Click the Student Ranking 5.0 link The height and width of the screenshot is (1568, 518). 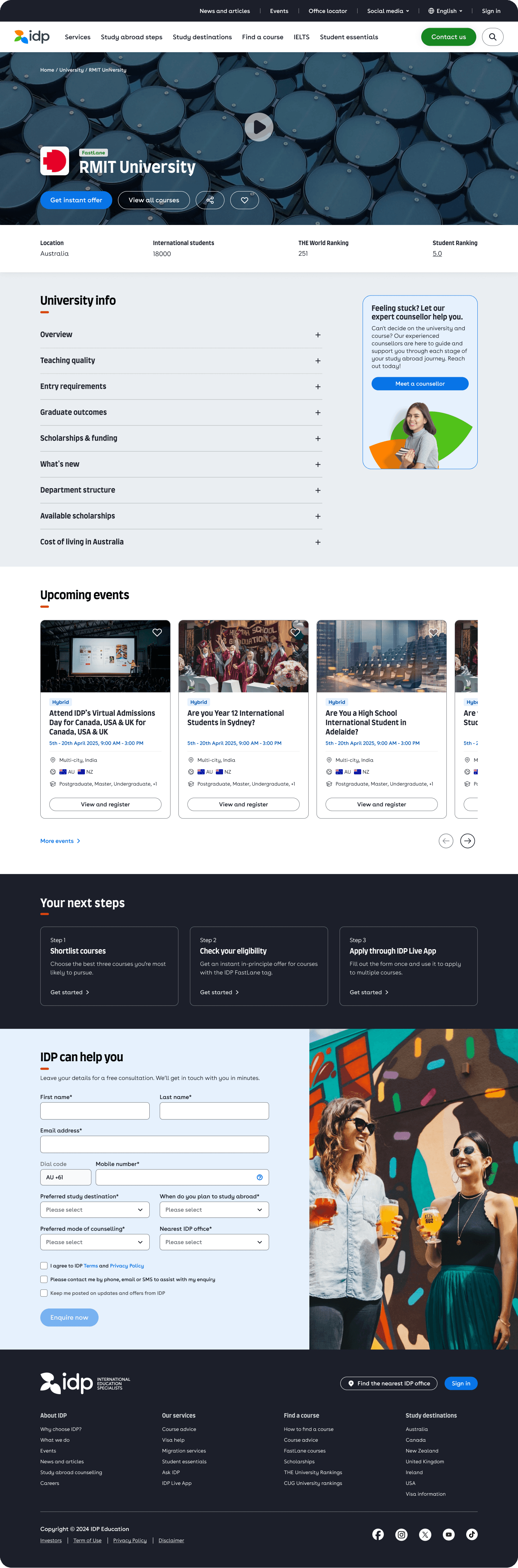point(437,254)
